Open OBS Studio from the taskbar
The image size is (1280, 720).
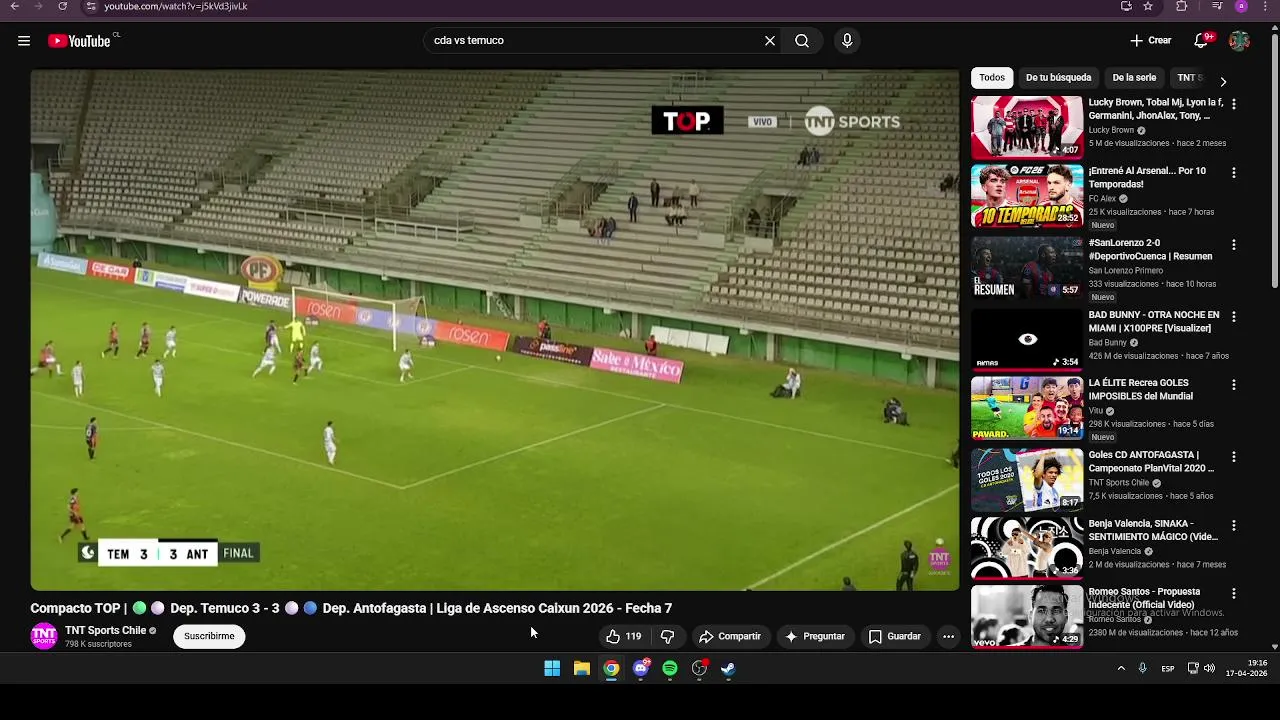click(699, 668)
